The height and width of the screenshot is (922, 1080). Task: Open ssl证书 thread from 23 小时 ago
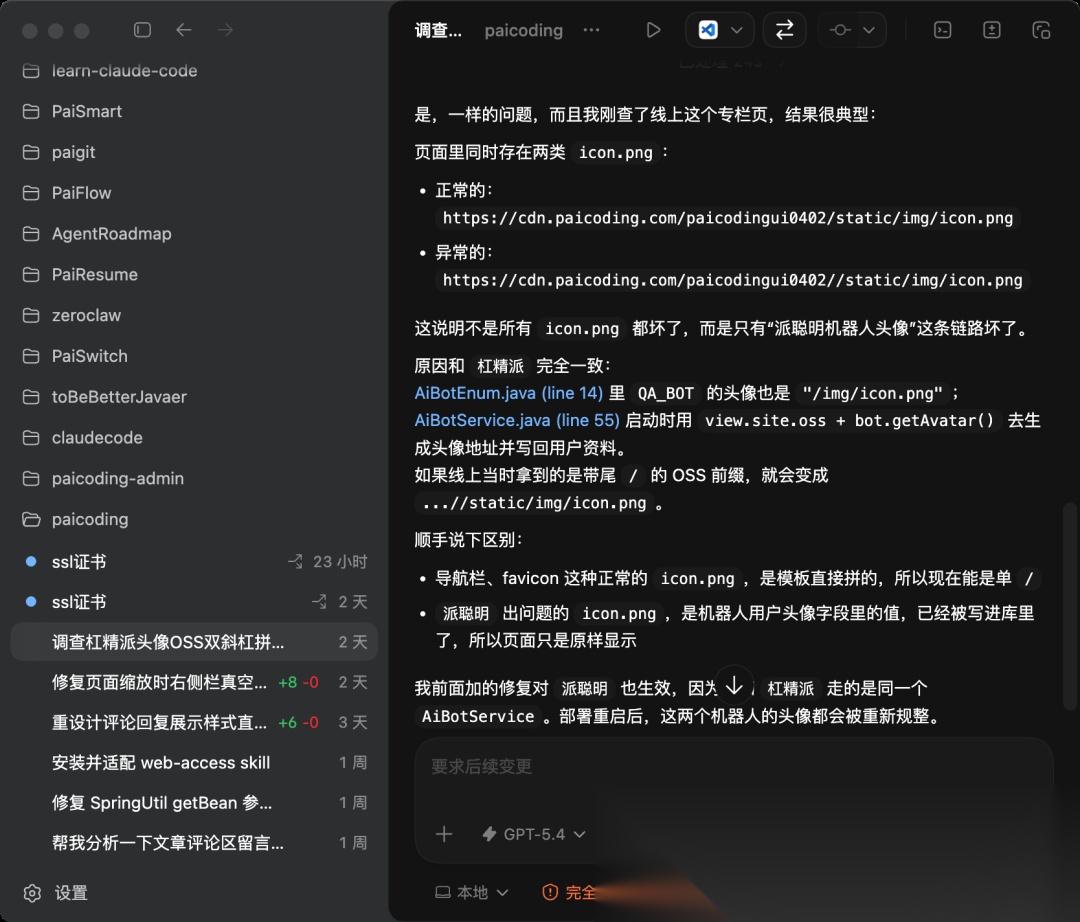[194, 561]
